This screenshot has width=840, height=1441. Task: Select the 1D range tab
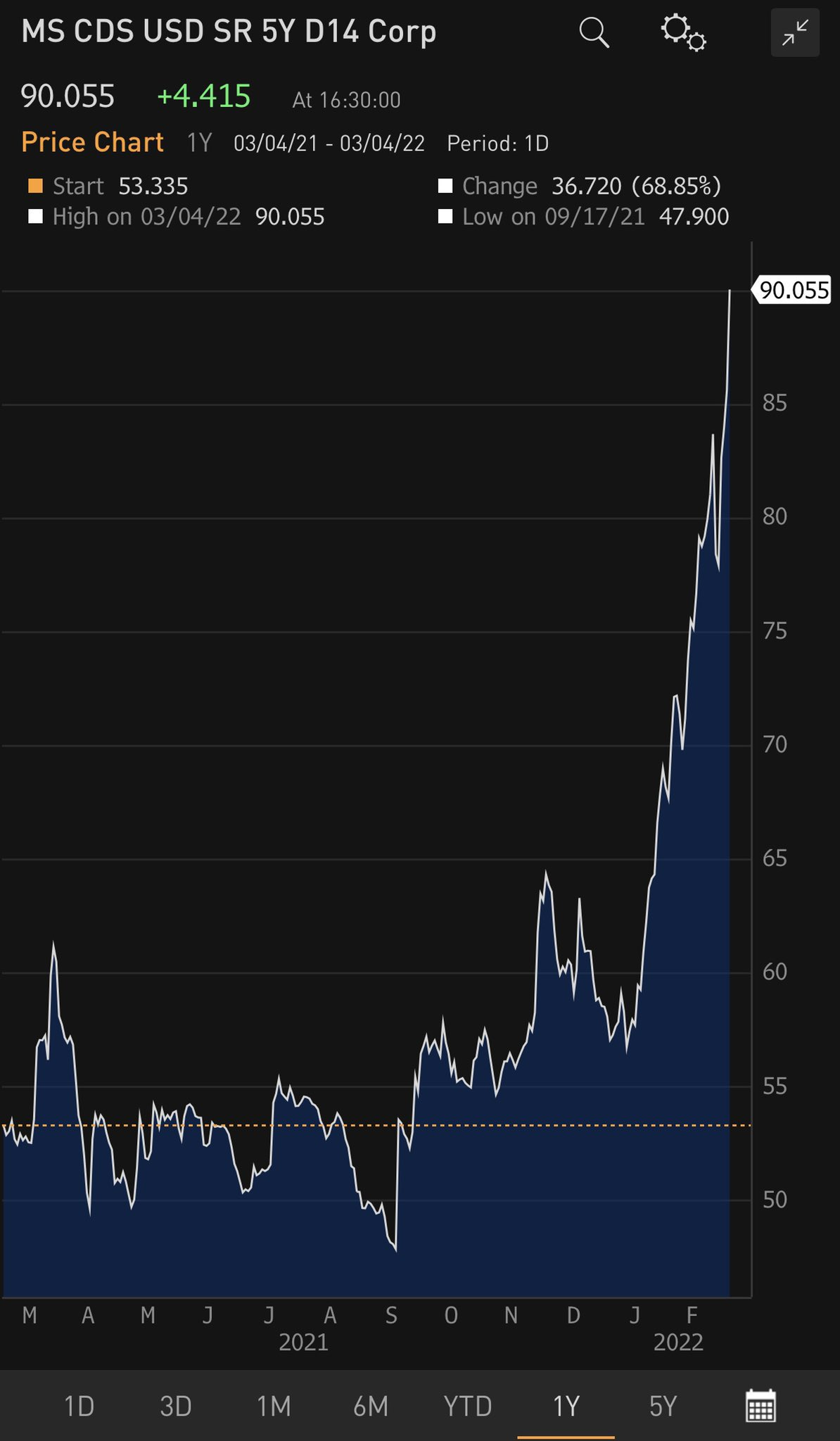point(79,1406)
